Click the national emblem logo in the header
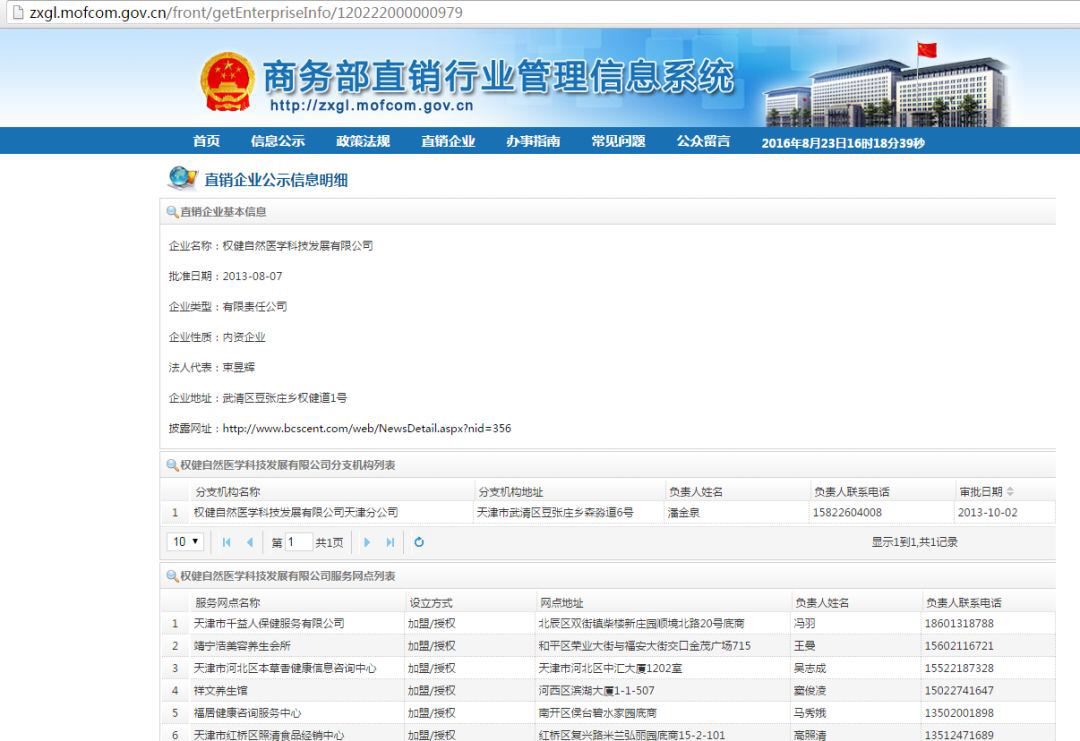Viewport: 1080px width, 741px height. coord(228,80)
